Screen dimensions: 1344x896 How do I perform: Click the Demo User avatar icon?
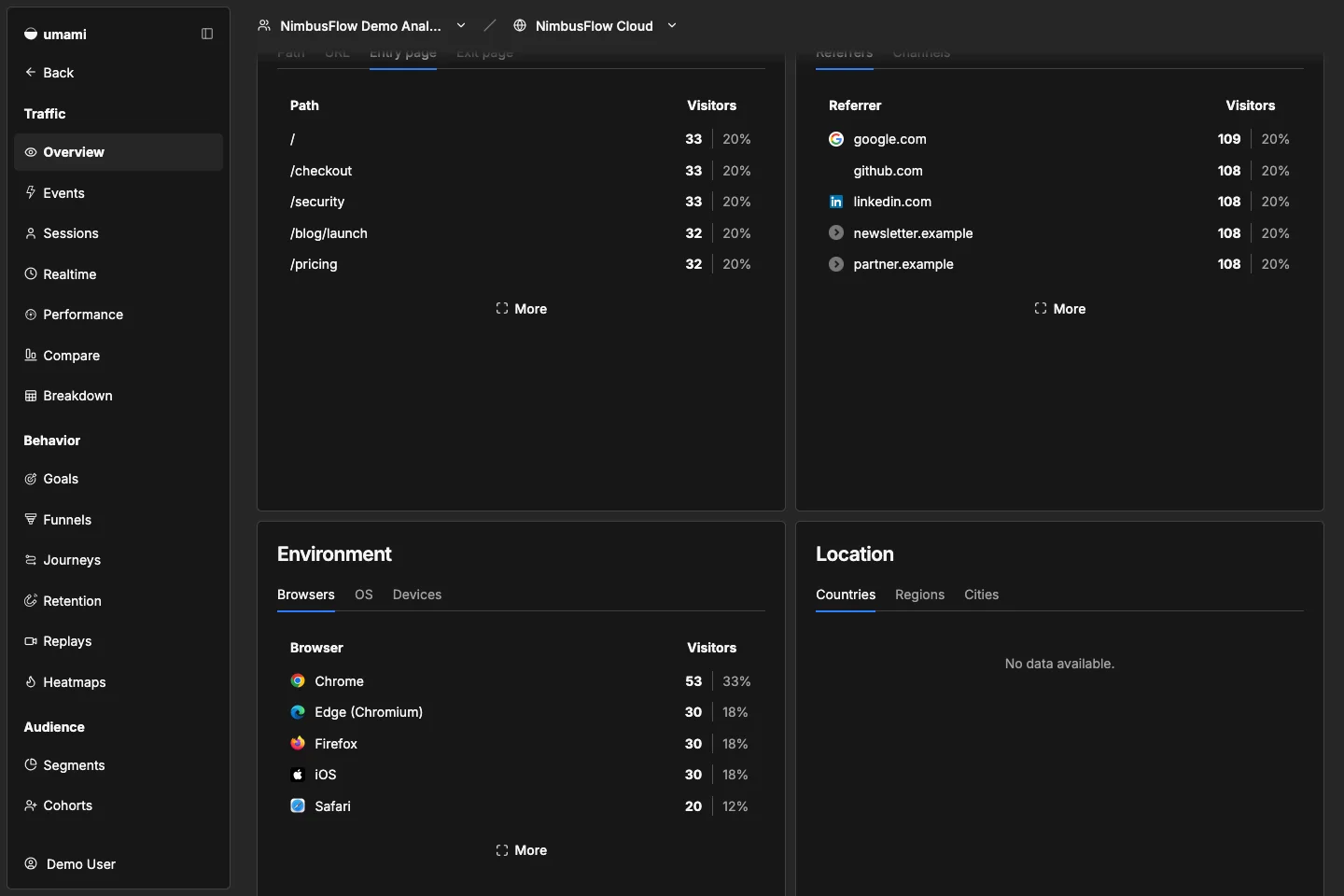(x=31, y=863)
